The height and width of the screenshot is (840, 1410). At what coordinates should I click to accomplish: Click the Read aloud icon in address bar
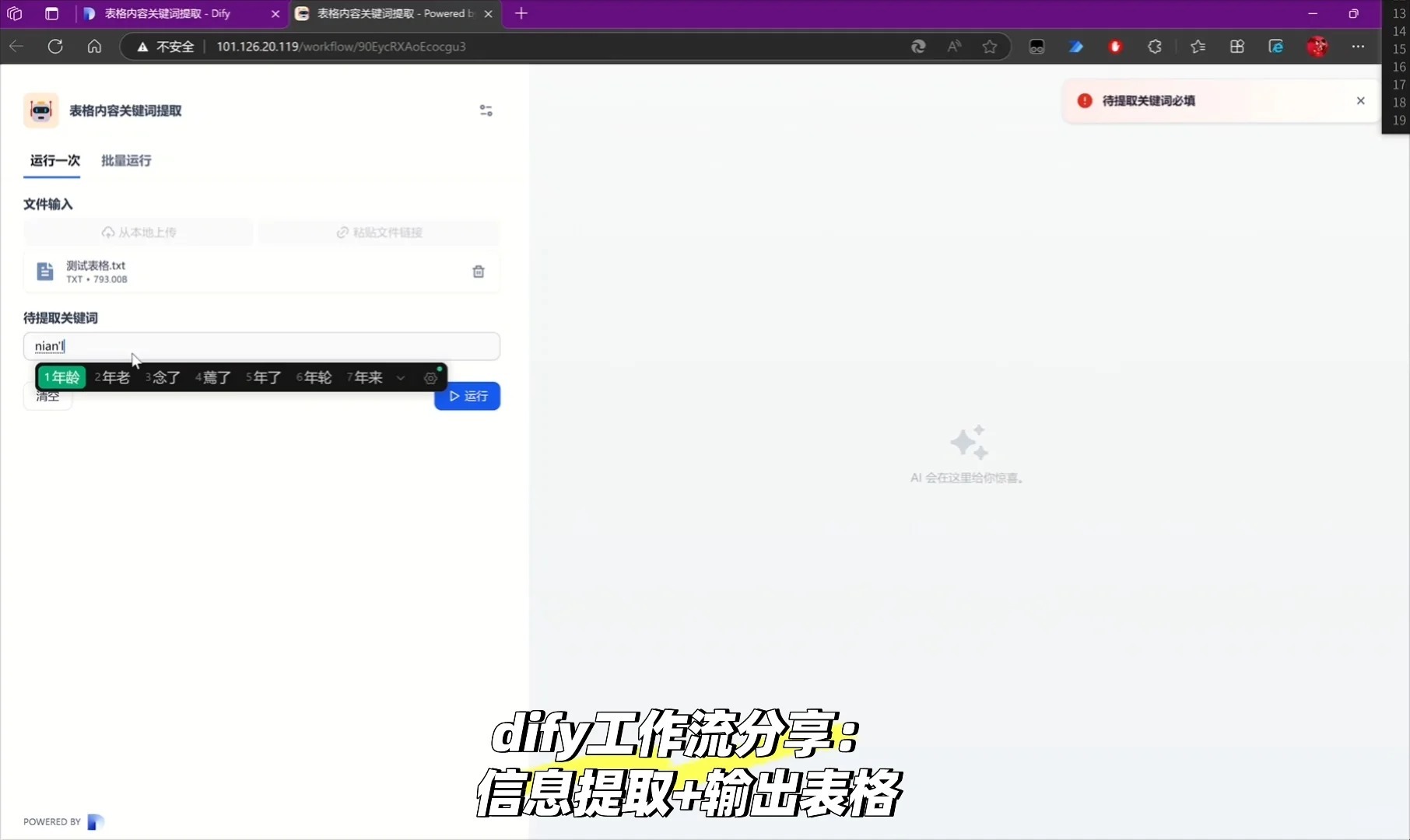coord(953,47)
